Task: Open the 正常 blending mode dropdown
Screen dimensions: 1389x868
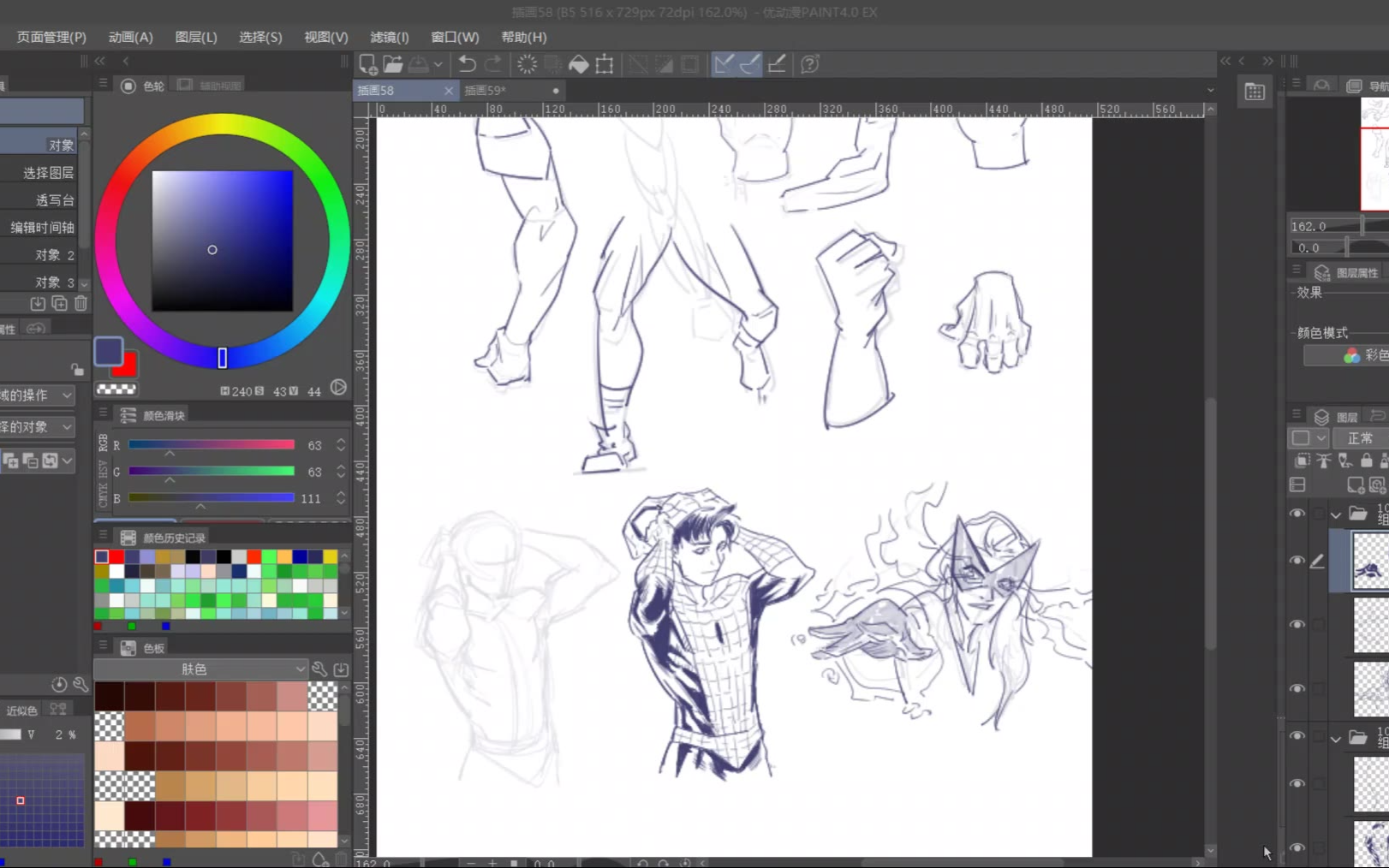Action: tap(1362, 438)
